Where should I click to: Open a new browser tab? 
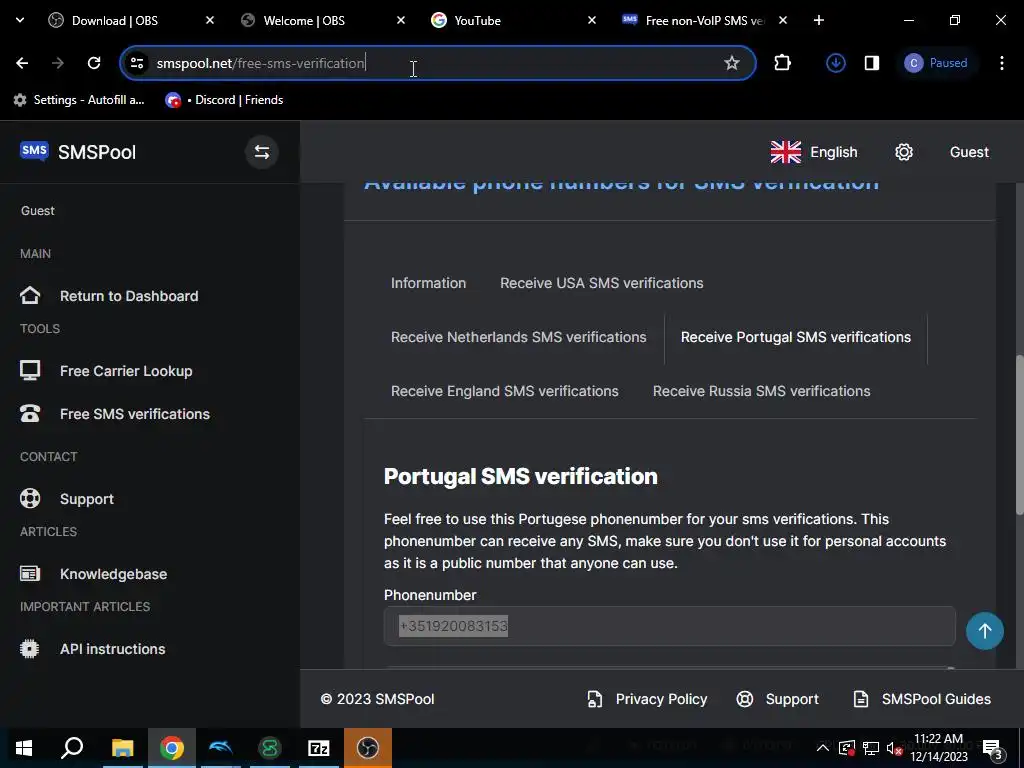click(819, 20)
